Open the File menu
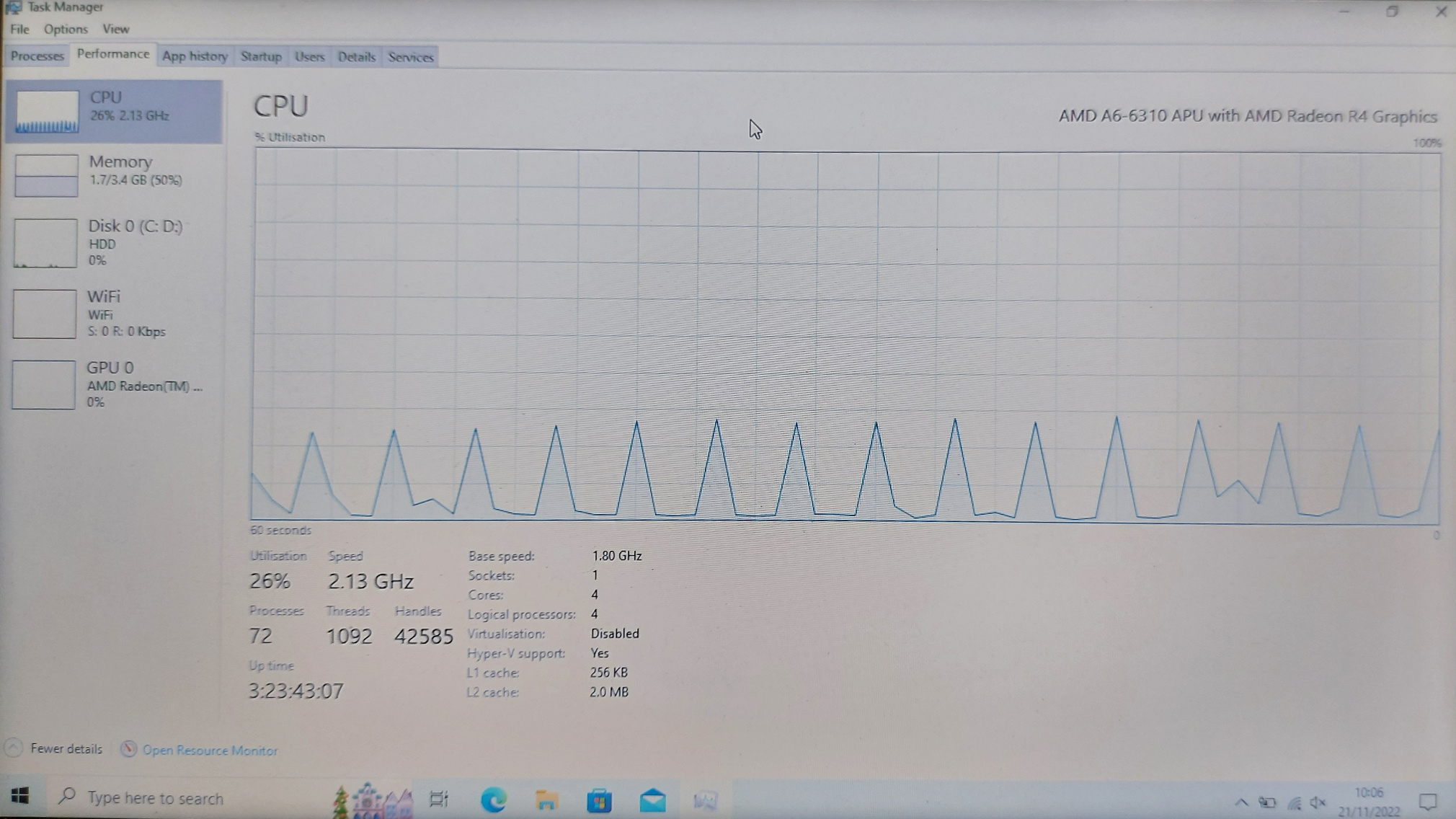 click(19, 29)
